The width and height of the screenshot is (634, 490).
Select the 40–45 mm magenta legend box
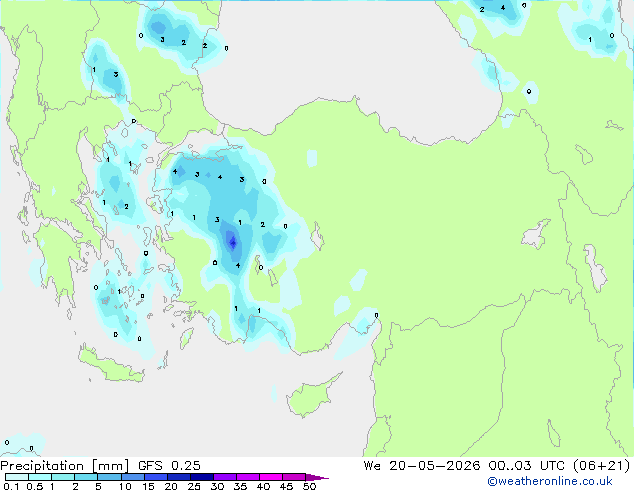271,477
